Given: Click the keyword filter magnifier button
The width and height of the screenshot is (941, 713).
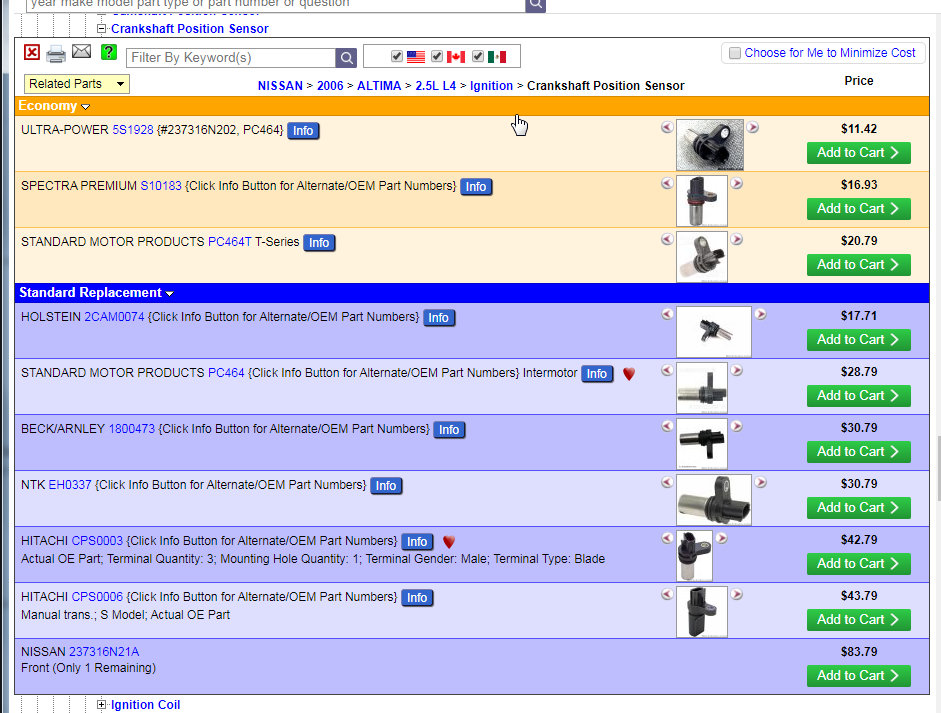Looking at the screenshot, I should point(346,58).
